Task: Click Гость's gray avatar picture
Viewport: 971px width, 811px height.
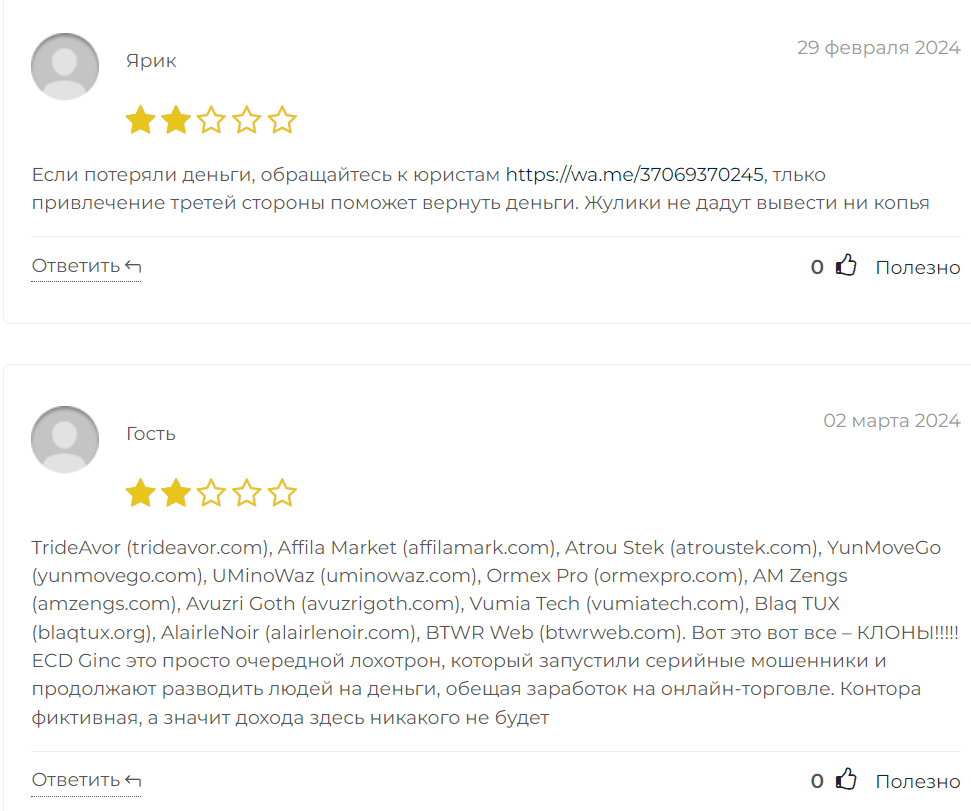Action: click(65, 440)
